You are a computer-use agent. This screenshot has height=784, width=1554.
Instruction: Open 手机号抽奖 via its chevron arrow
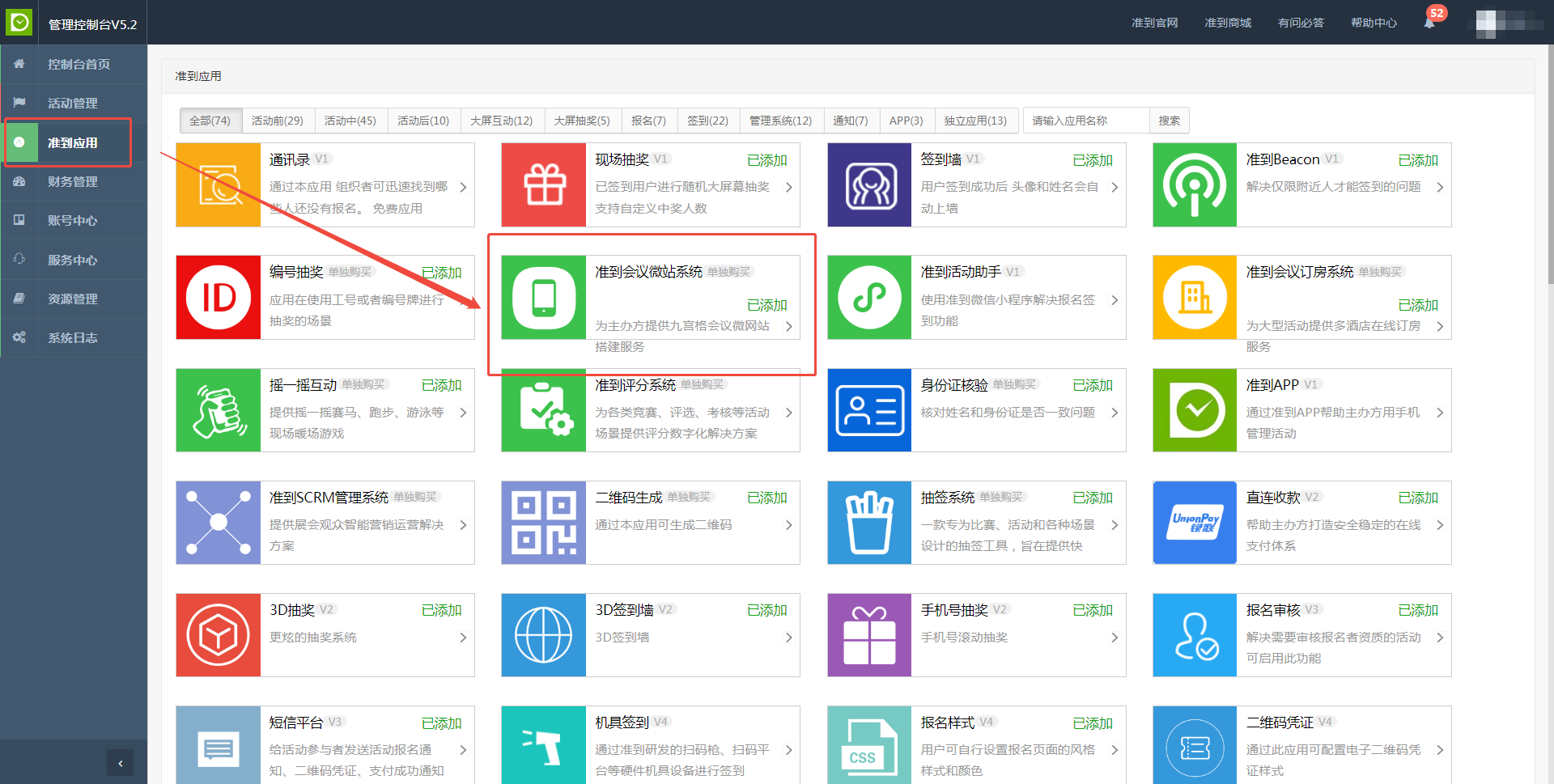pyautogui.click(x=1115, y=638)
